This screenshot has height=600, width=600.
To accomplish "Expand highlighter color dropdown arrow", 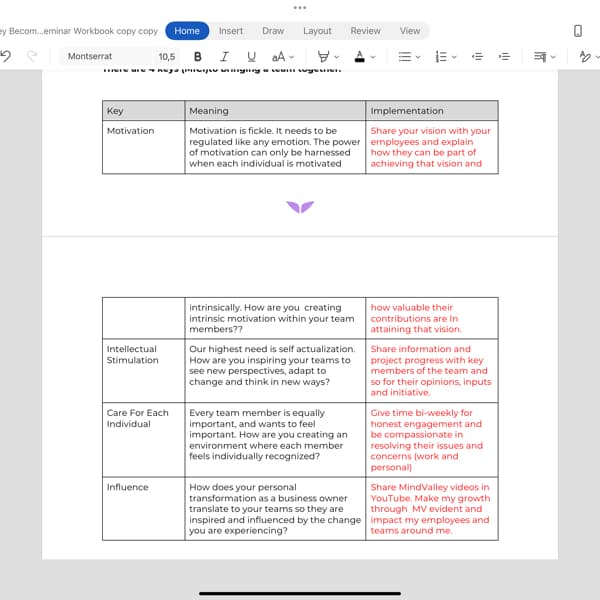I will click(337, 57).
